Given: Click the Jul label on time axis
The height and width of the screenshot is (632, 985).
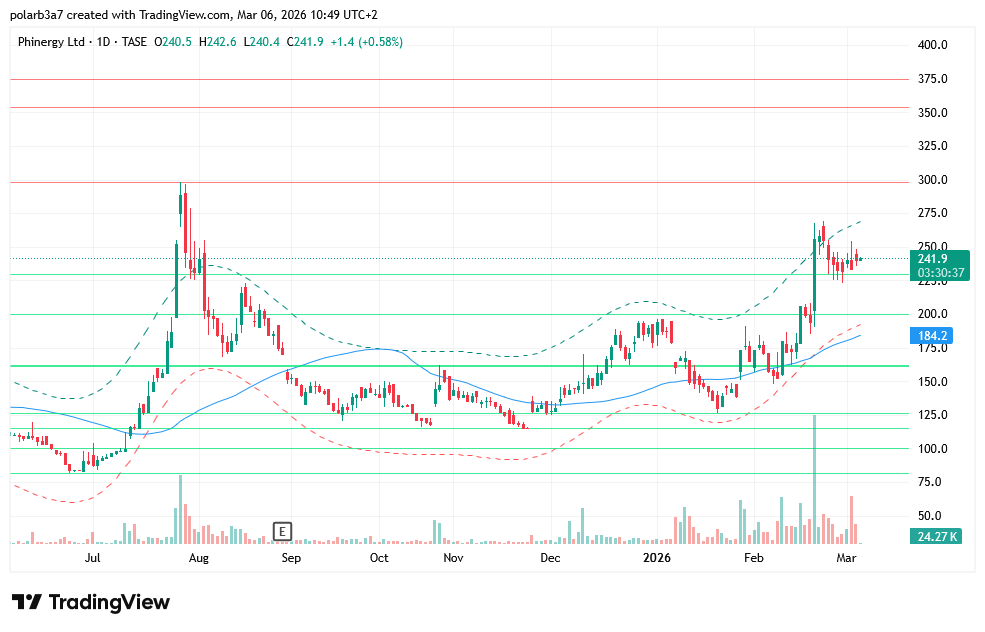Looking at the screenshot, I should (x=92, y=558).
